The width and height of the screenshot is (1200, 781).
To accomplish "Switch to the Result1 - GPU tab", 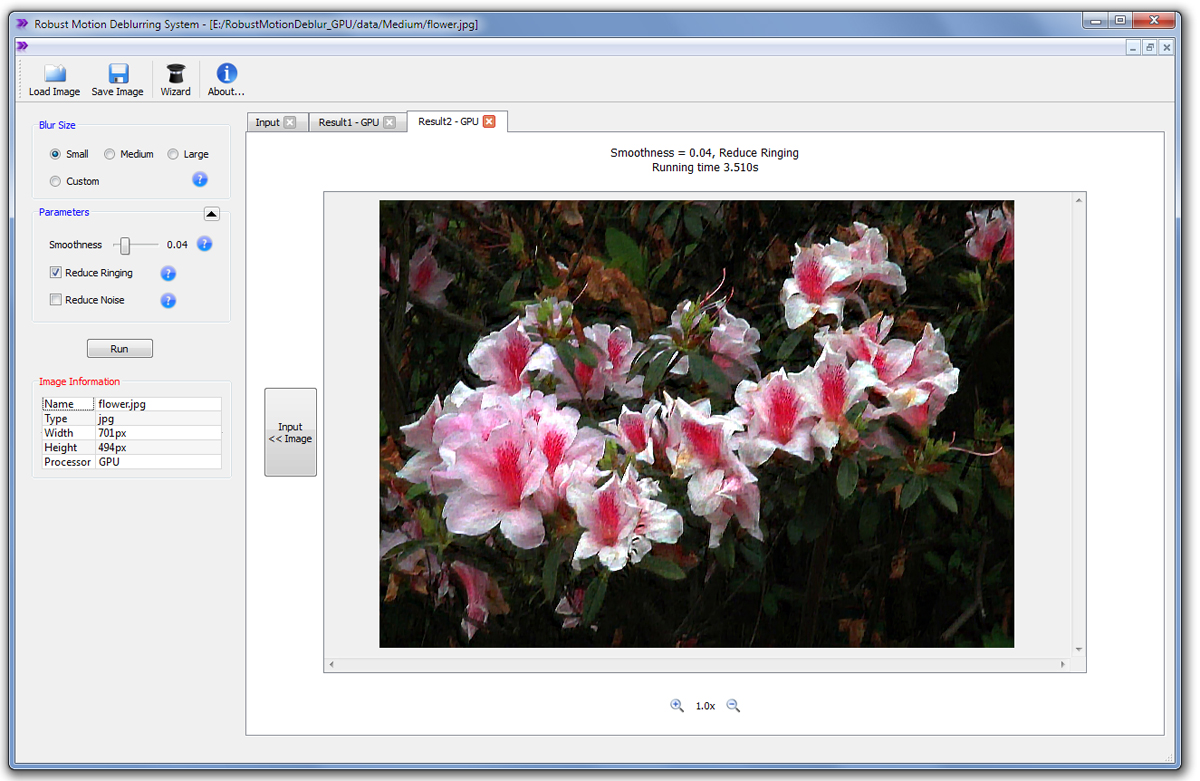I will click(x=348, y=122).
